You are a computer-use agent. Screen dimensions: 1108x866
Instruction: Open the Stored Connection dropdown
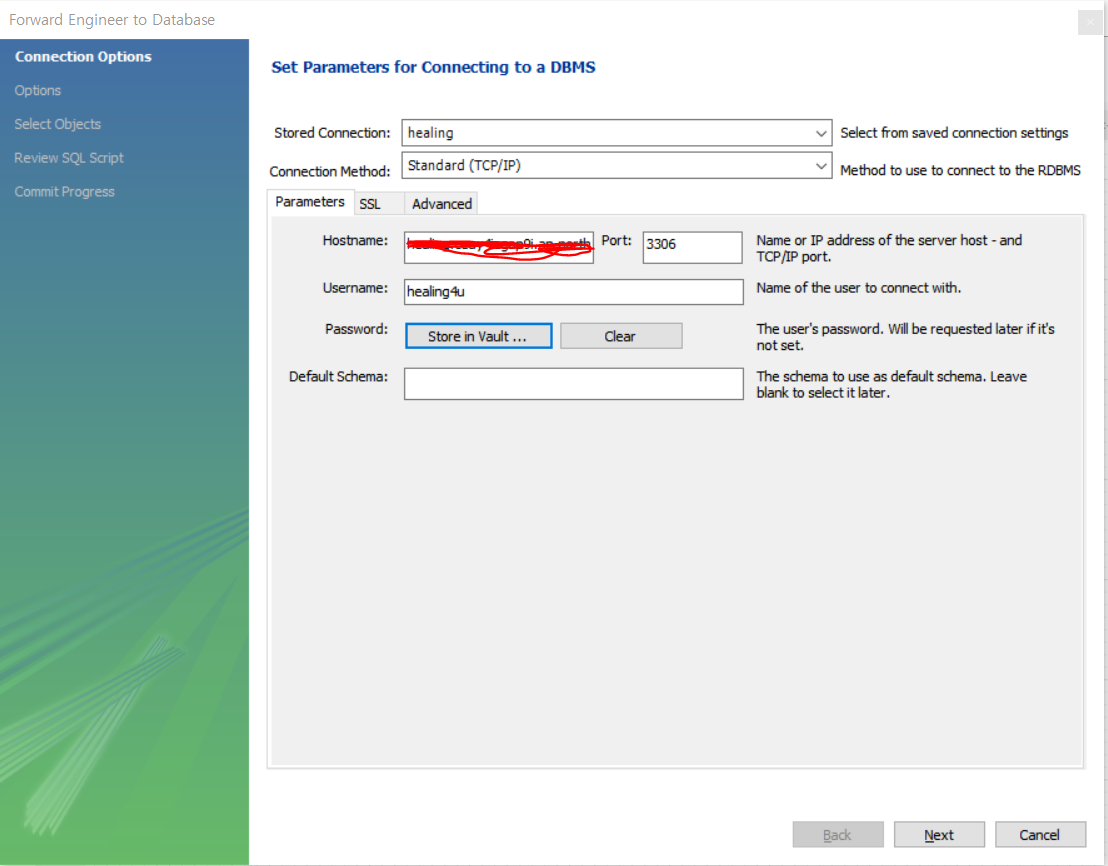(616, 133)
